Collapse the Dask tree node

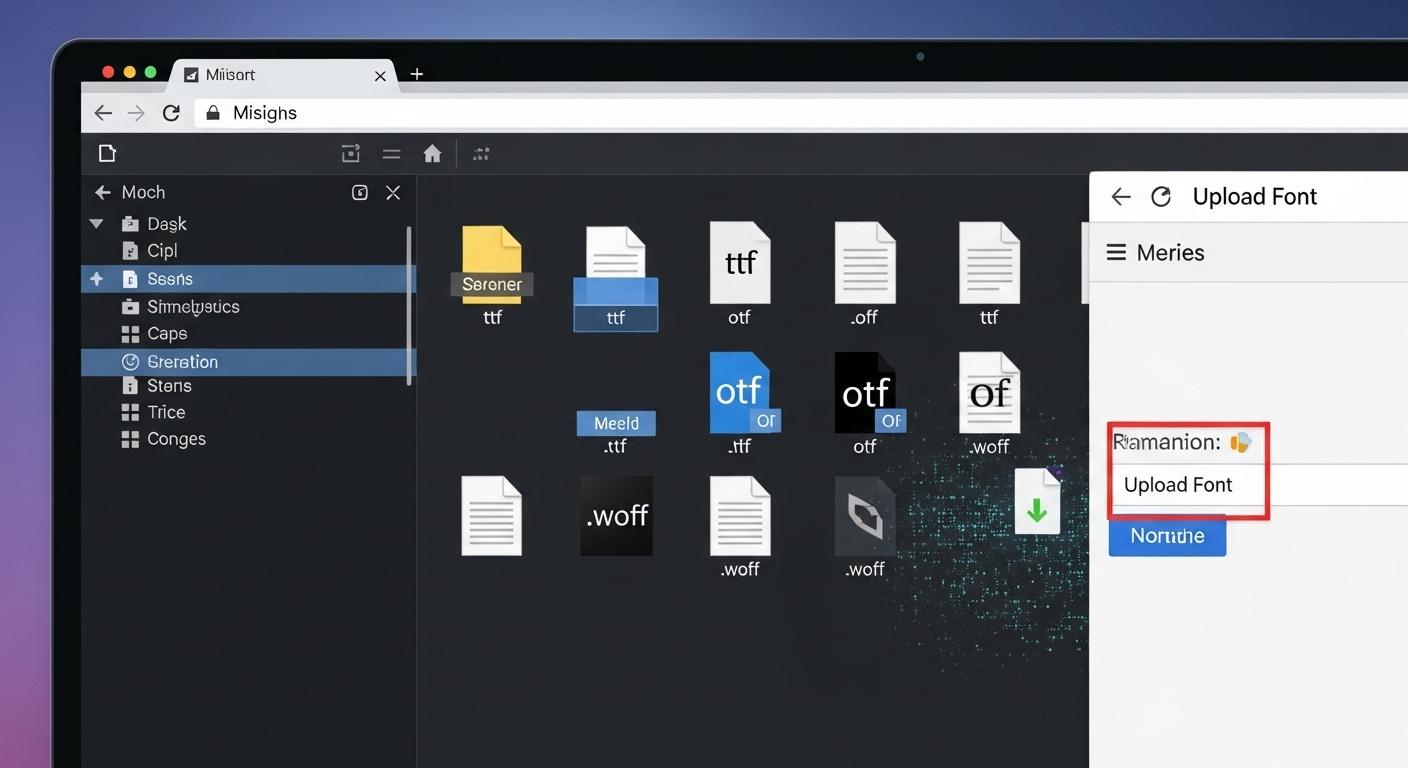pyautogui.click(x=97, y=224)
